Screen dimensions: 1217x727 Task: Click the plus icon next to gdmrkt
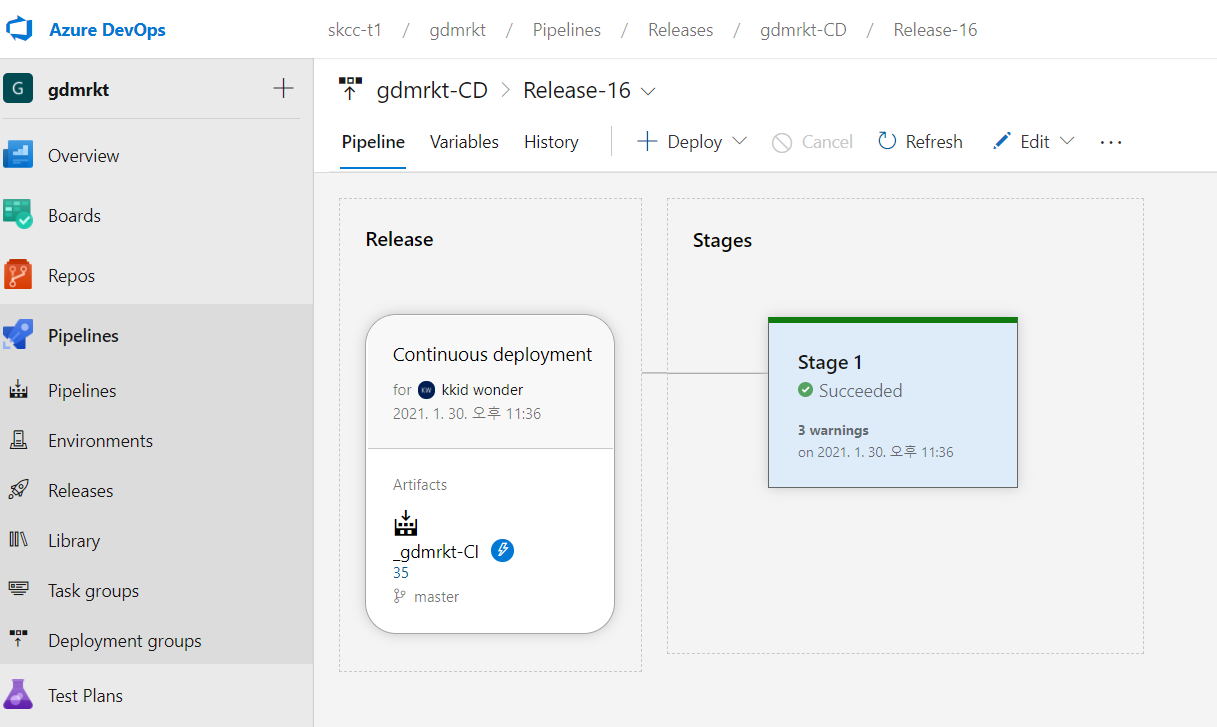click(283, 88)
